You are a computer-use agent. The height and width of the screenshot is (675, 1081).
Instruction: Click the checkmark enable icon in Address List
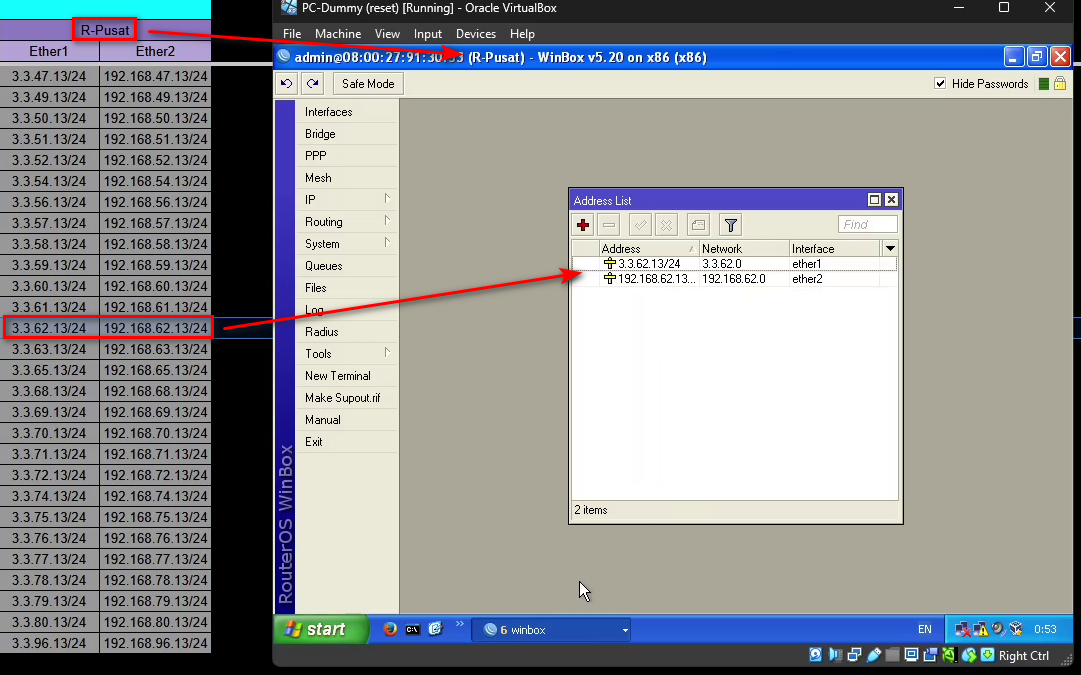(x=640, y=225)
